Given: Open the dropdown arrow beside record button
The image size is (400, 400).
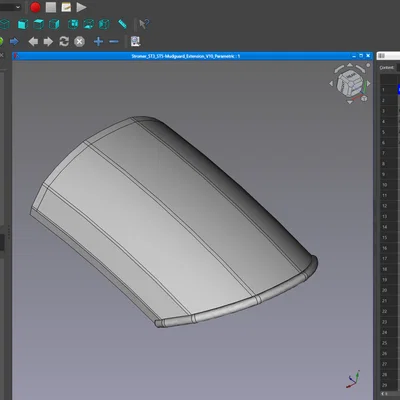Looking at the screenshot, I should point(18,7).
